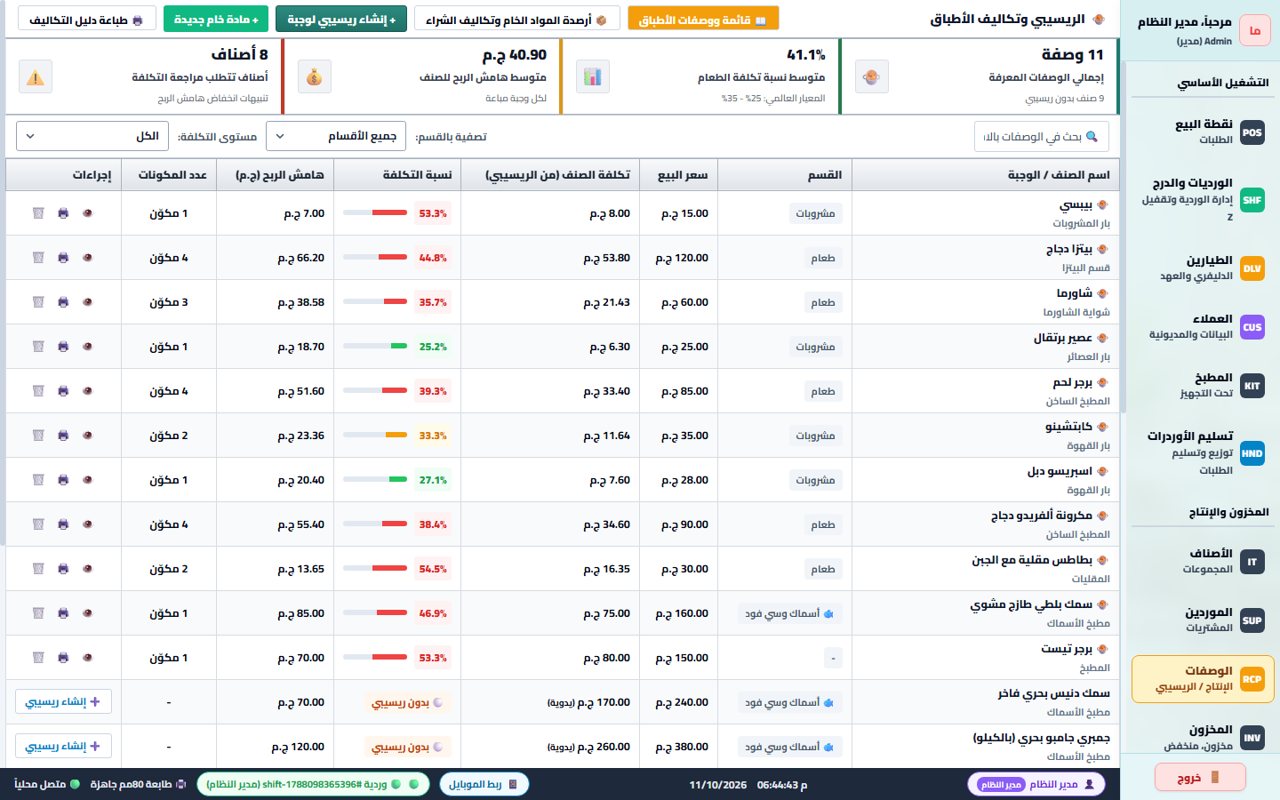1280x800 pixels.
Task: Open the جميع الأقسام section filter dropdown
Action: 336,136
